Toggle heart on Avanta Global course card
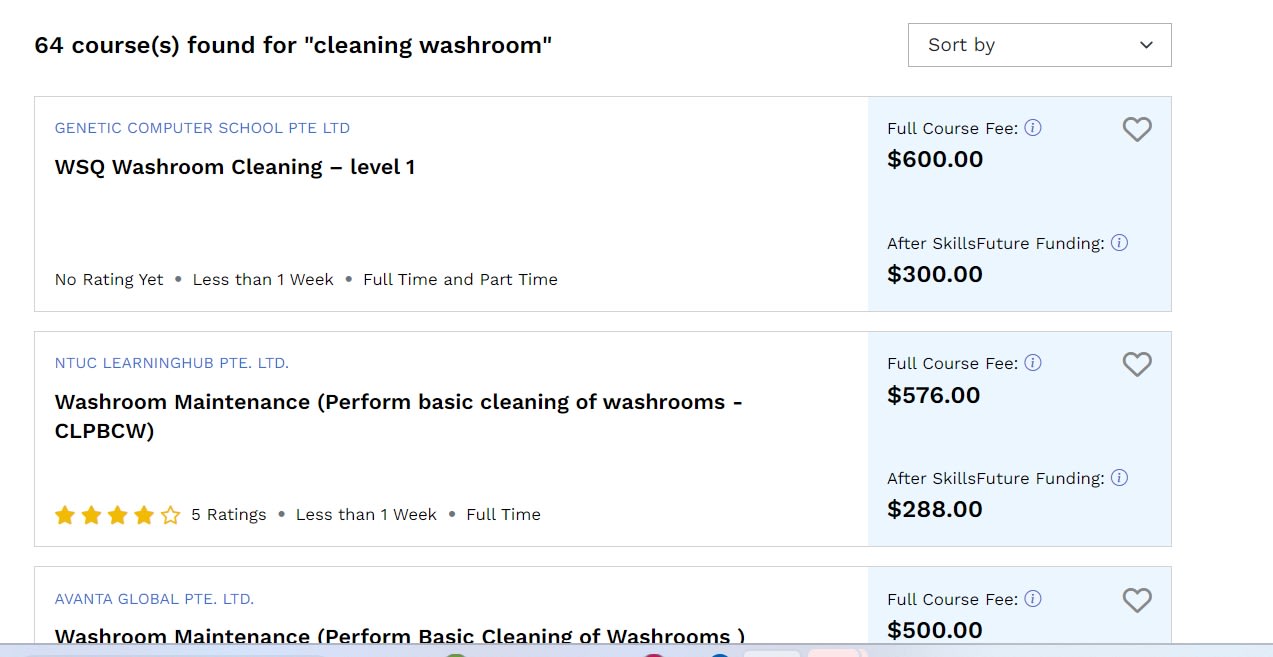The image size is (1273, 657). [x=1137, y=600]
